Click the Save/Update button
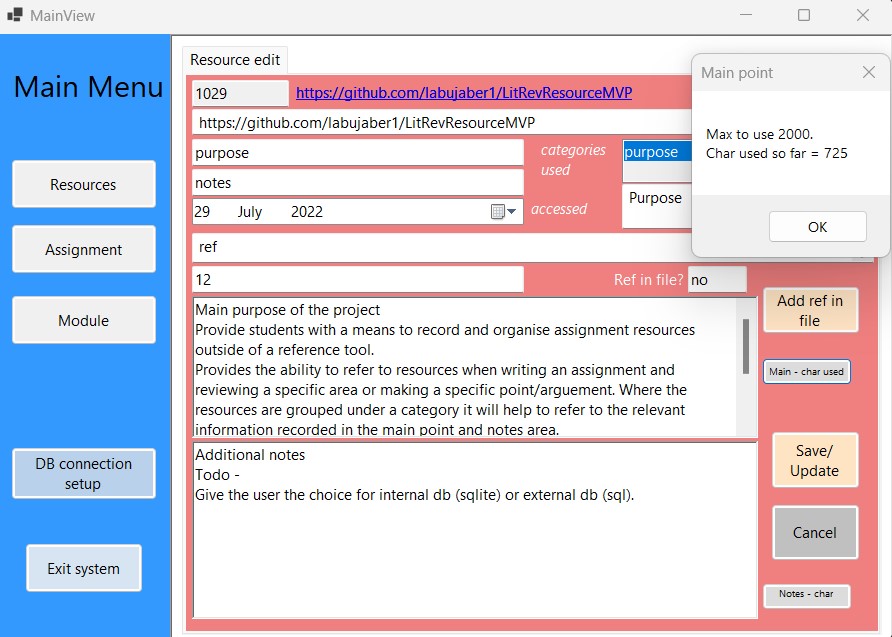The width and height of the screenshot is (892, 637). click(x=814, y=460)
